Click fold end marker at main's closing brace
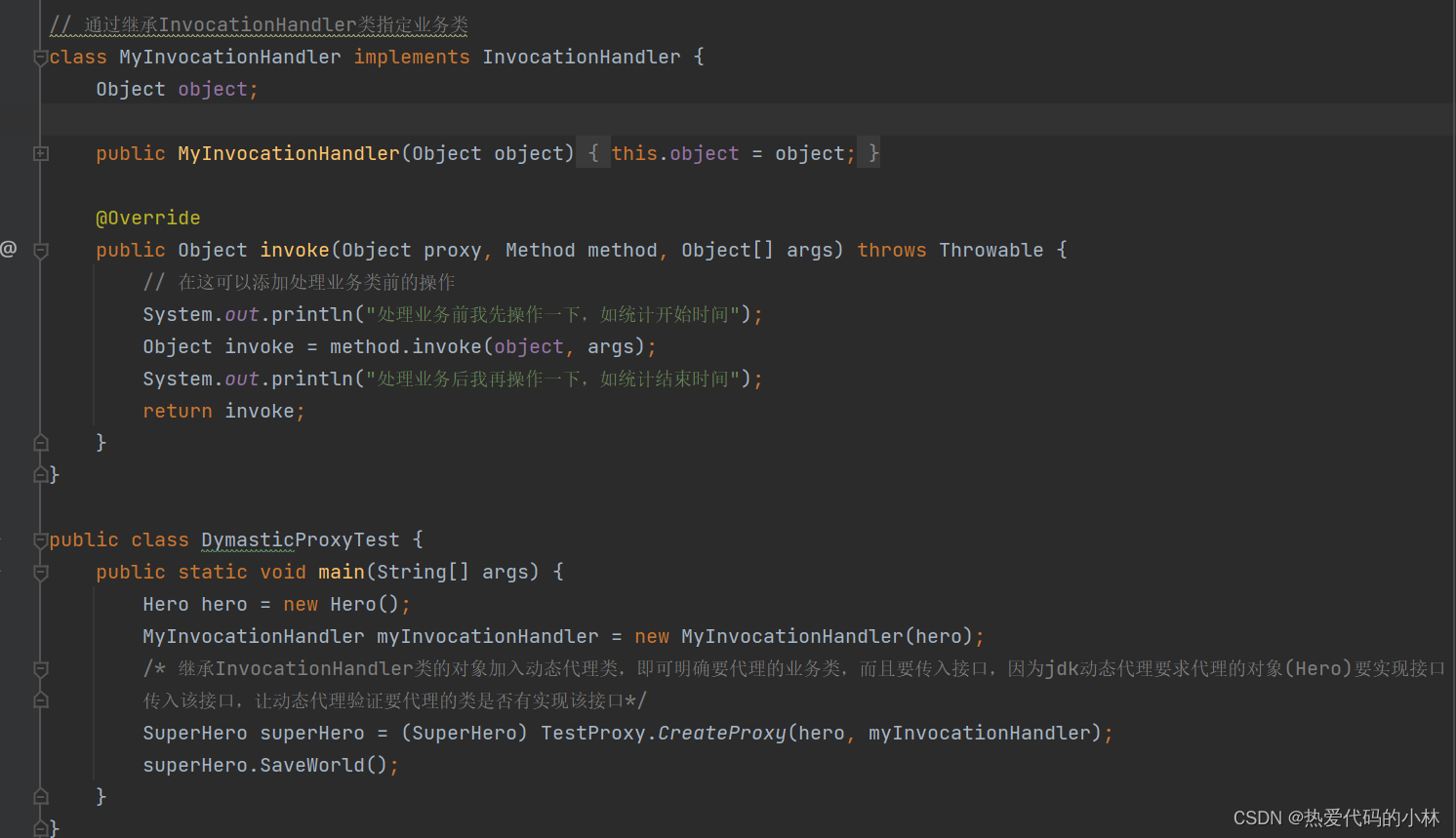 pyautogui.click(x=41, y=796)
